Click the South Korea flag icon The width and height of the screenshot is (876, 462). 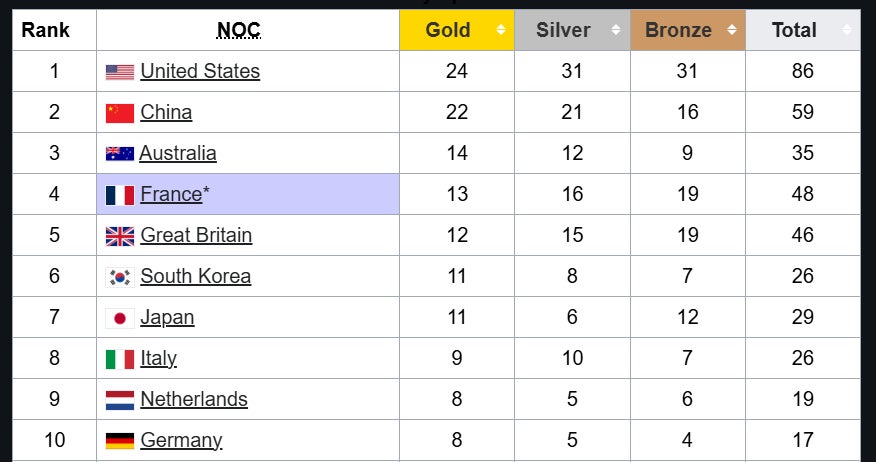point(119,277)
